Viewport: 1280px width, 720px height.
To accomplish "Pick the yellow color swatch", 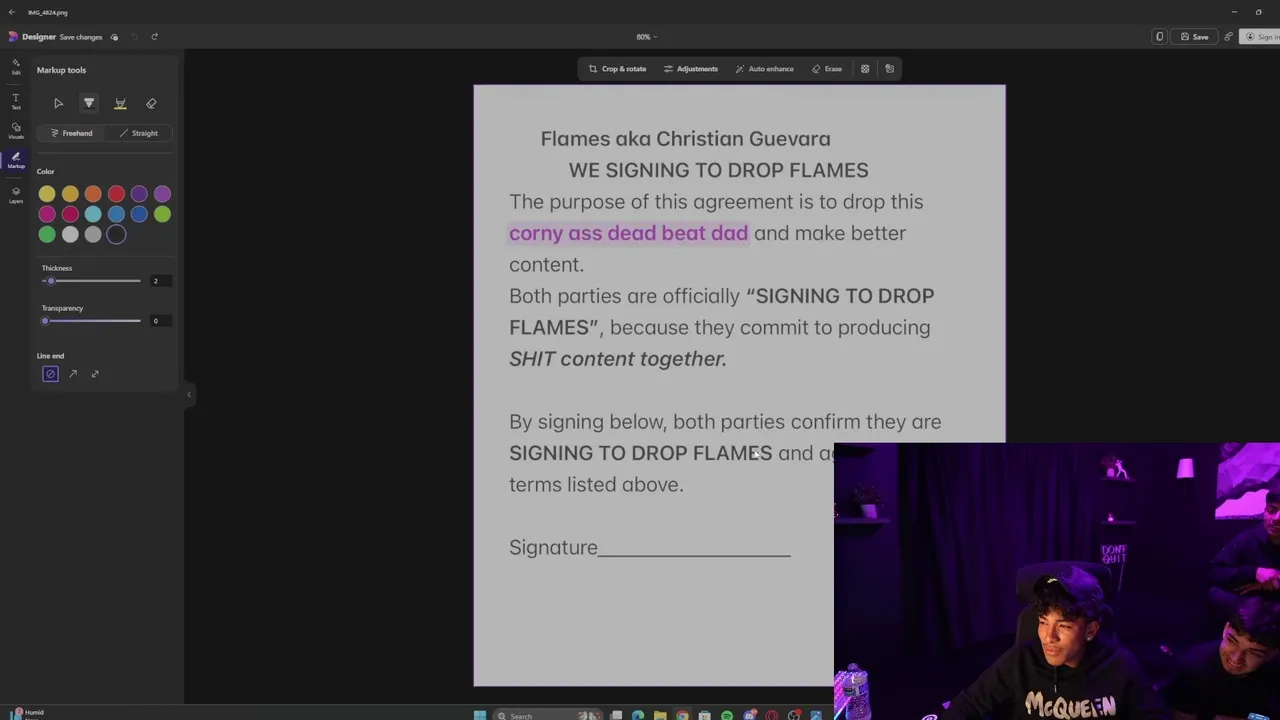I will coord(47,194).
